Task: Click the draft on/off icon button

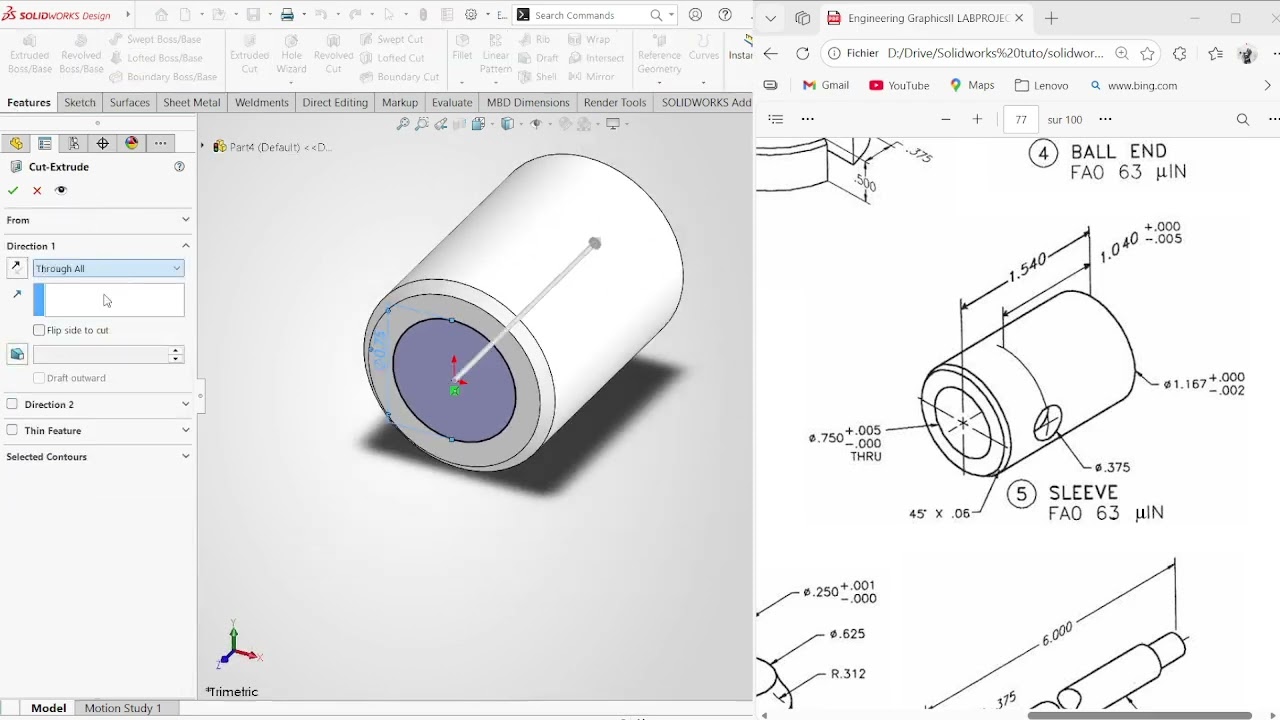Action: tap(17, 354)
